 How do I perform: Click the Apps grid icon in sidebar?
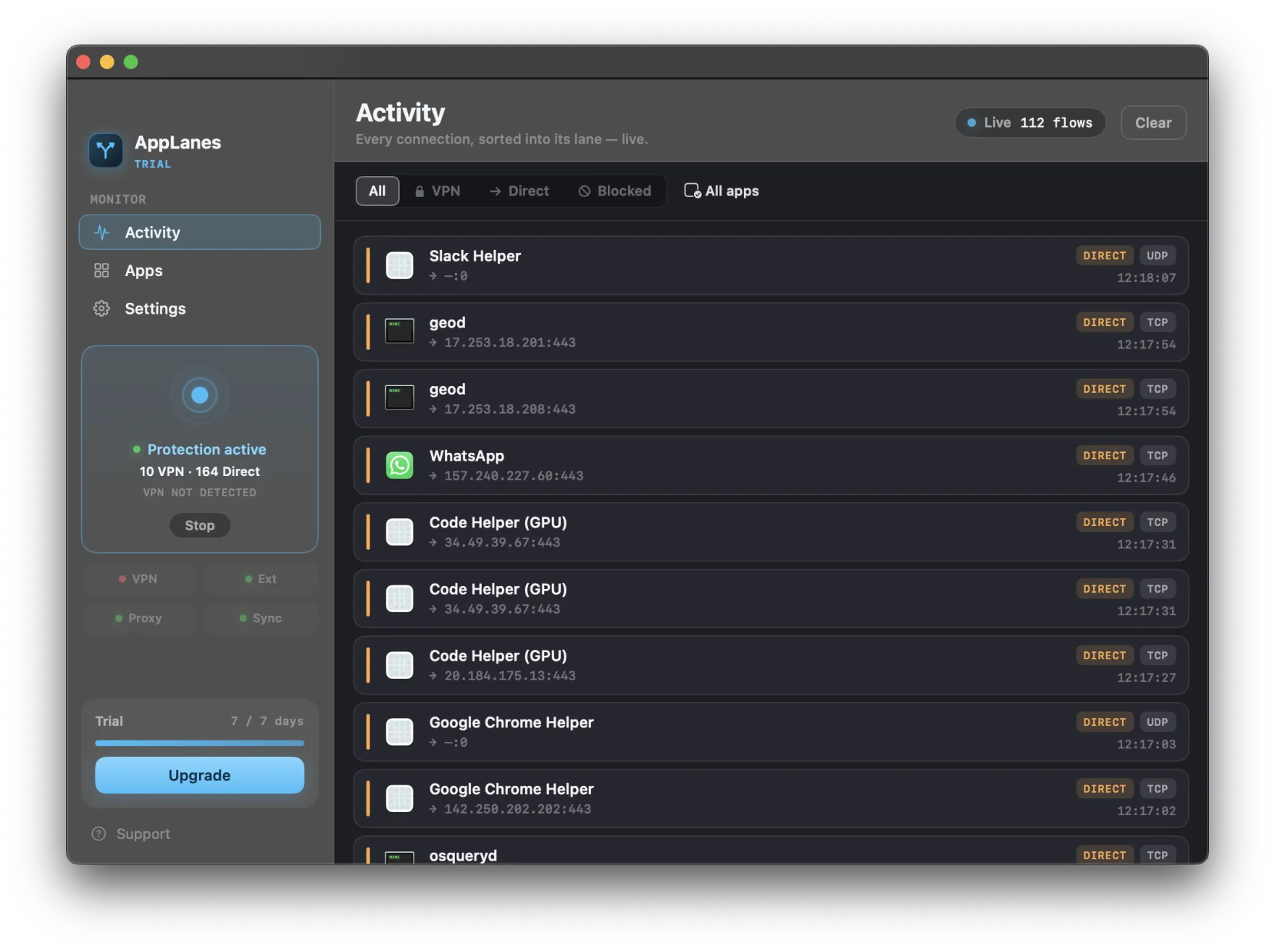[101, 270]
